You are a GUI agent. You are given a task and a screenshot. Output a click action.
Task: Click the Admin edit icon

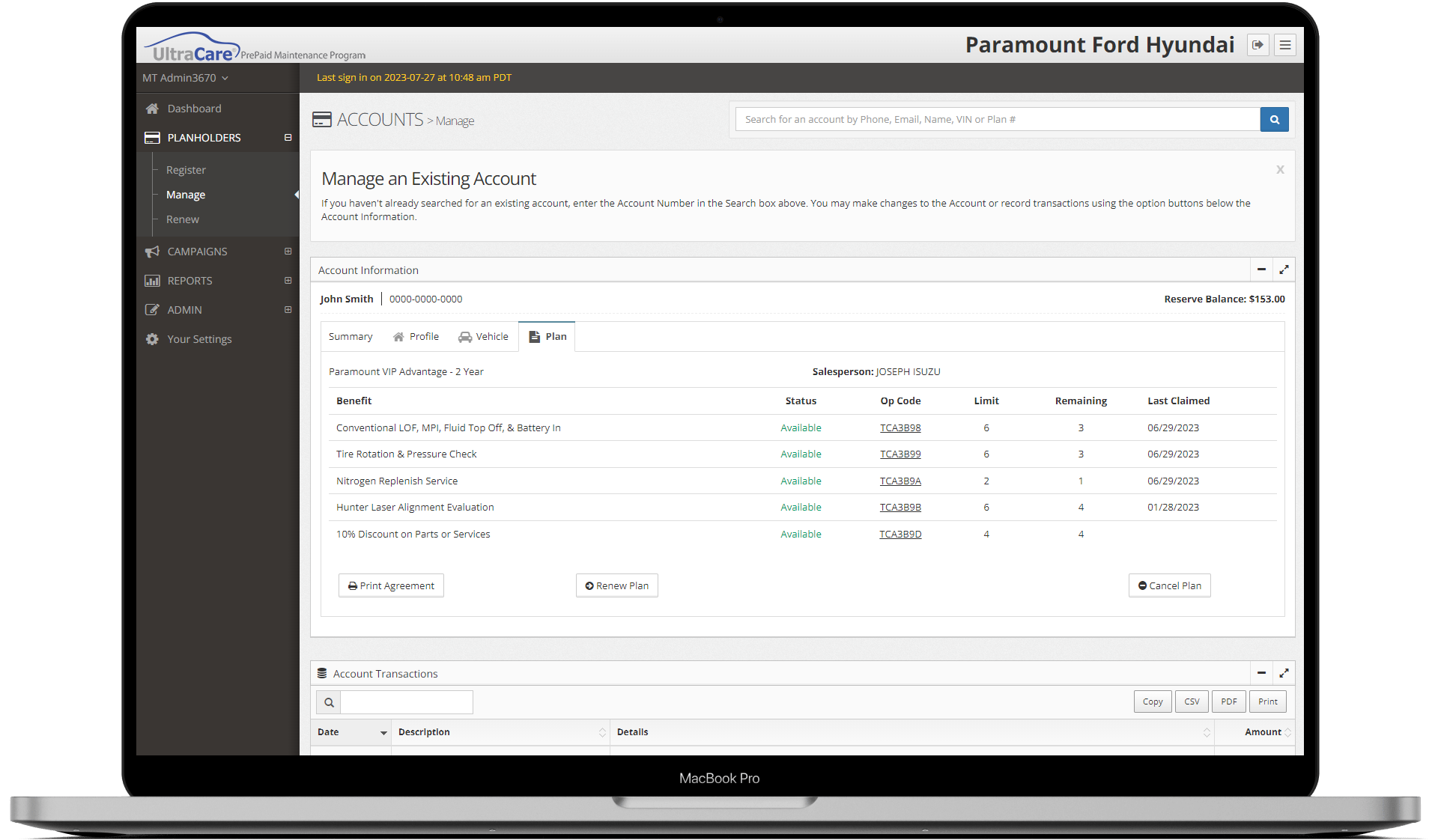tap(152, 310)
